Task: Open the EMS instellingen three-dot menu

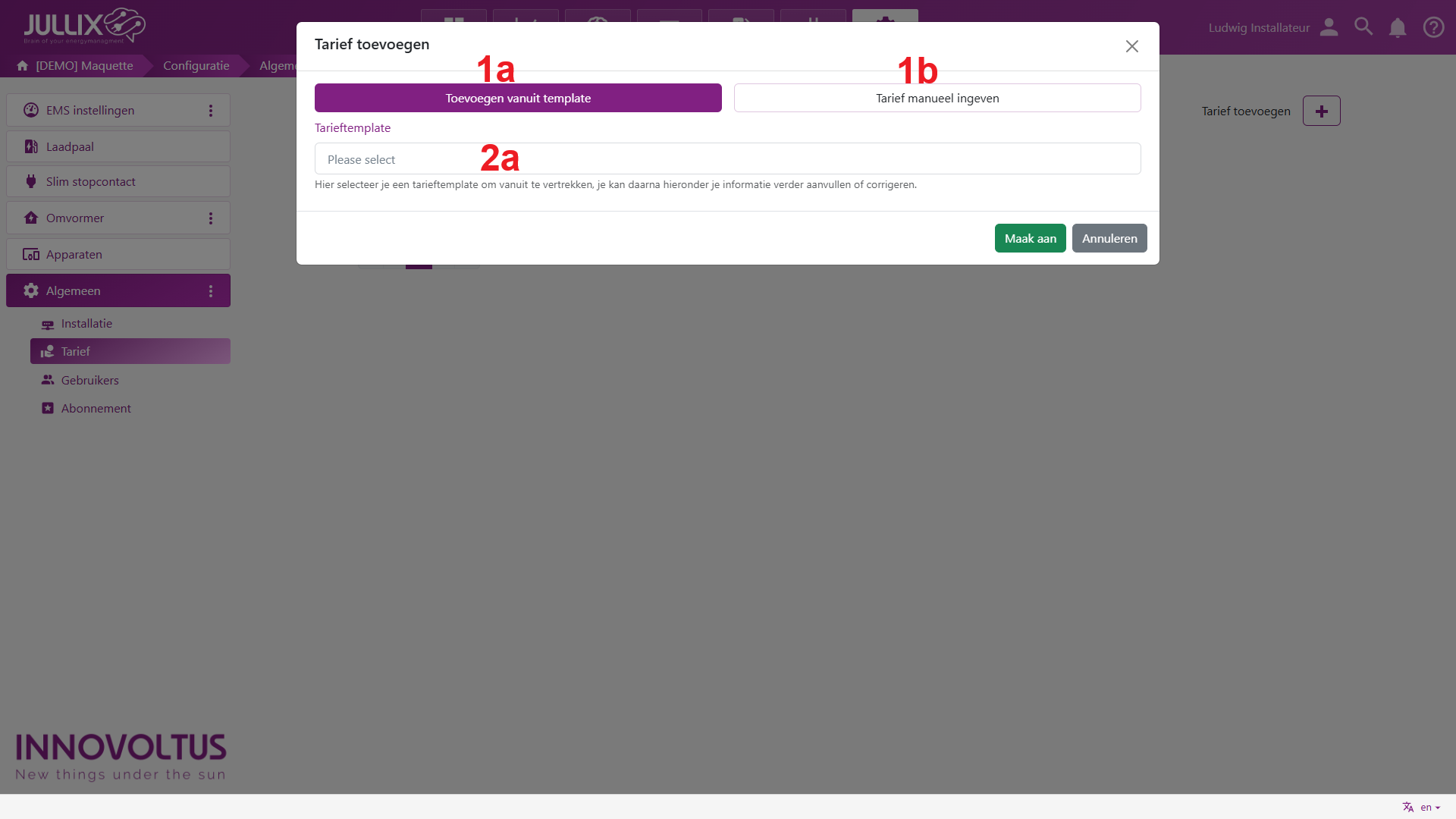Action: [x=211, y=111]
